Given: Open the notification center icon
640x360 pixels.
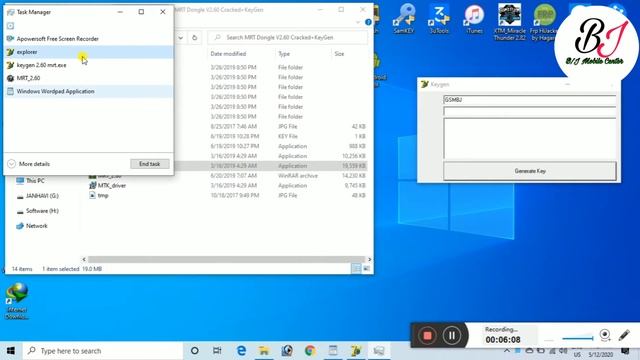Looking at the screenshot, I should click(625, 351).
